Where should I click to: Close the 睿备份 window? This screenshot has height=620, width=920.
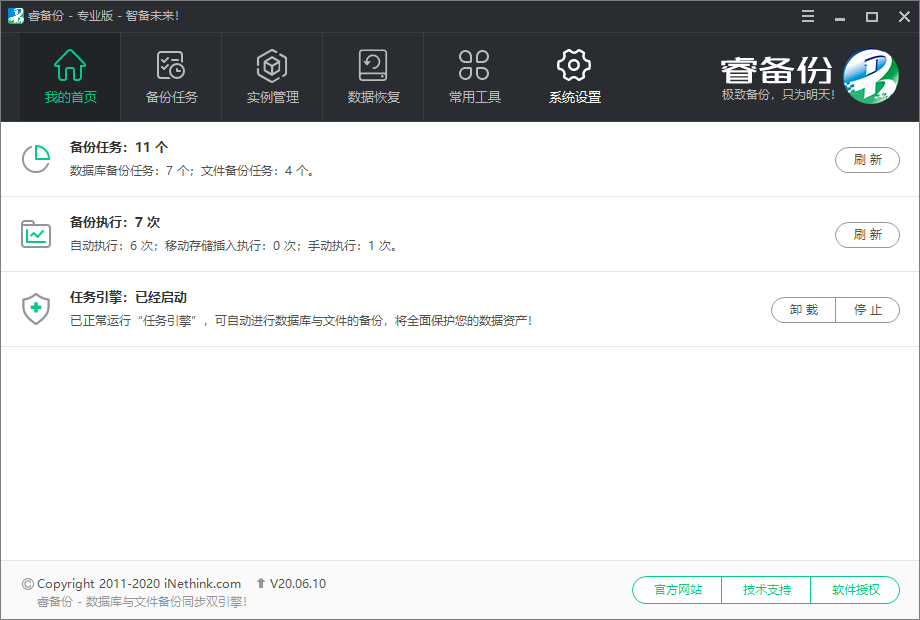(x=904, y=16)
